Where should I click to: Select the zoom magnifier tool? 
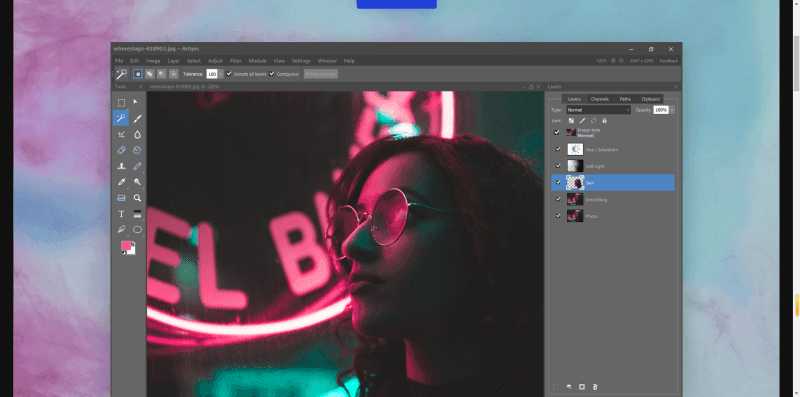point(137,198)
